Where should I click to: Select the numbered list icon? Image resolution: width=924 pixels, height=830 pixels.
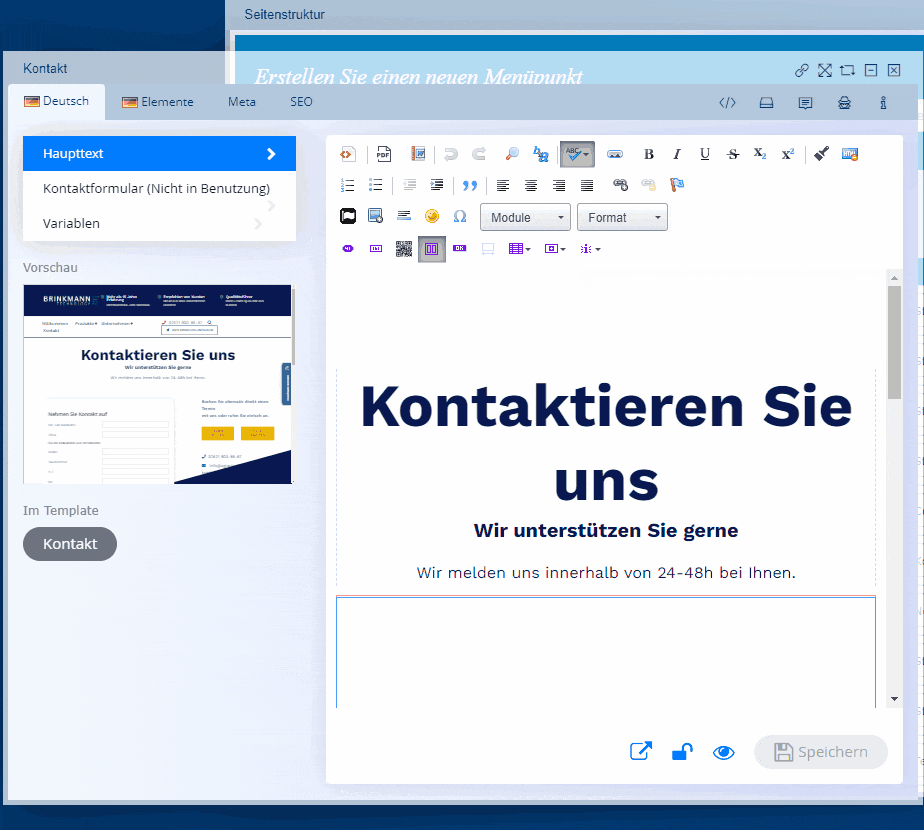tap(347, 185)
